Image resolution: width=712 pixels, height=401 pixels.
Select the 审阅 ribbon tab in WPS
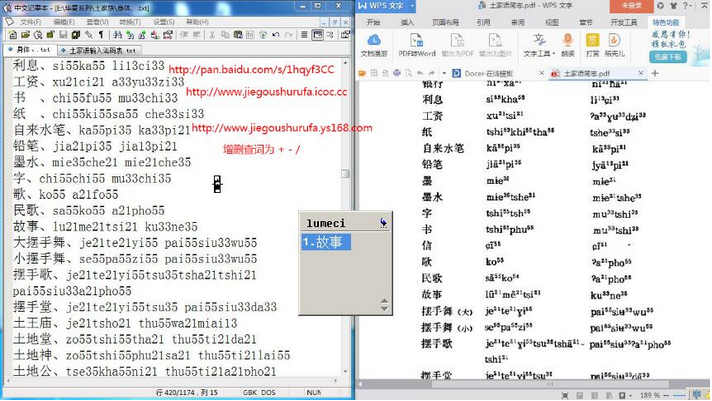coord(517,22)
